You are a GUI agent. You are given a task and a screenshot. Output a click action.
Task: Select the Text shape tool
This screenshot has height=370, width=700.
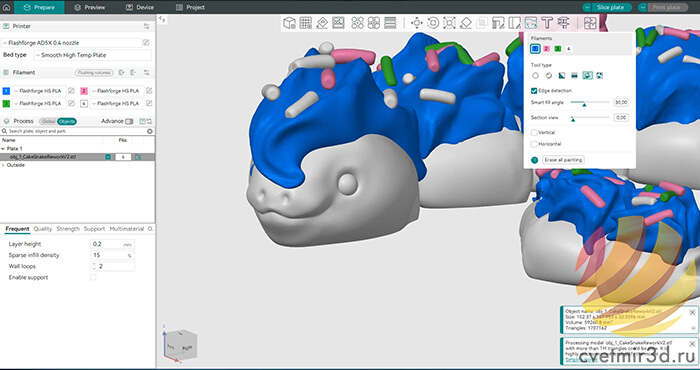click(547, 23)
